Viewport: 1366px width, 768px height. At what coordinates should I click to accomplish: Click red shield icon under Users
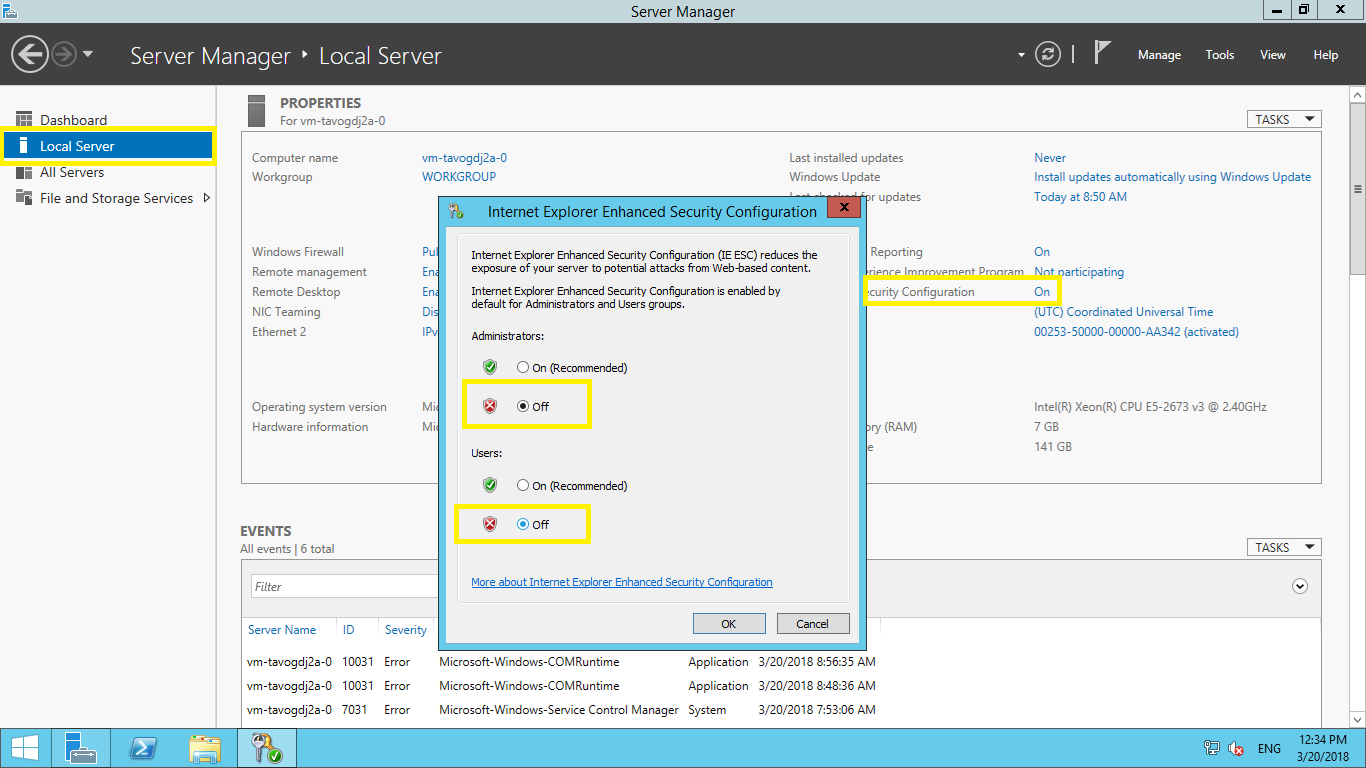point(490,524)
